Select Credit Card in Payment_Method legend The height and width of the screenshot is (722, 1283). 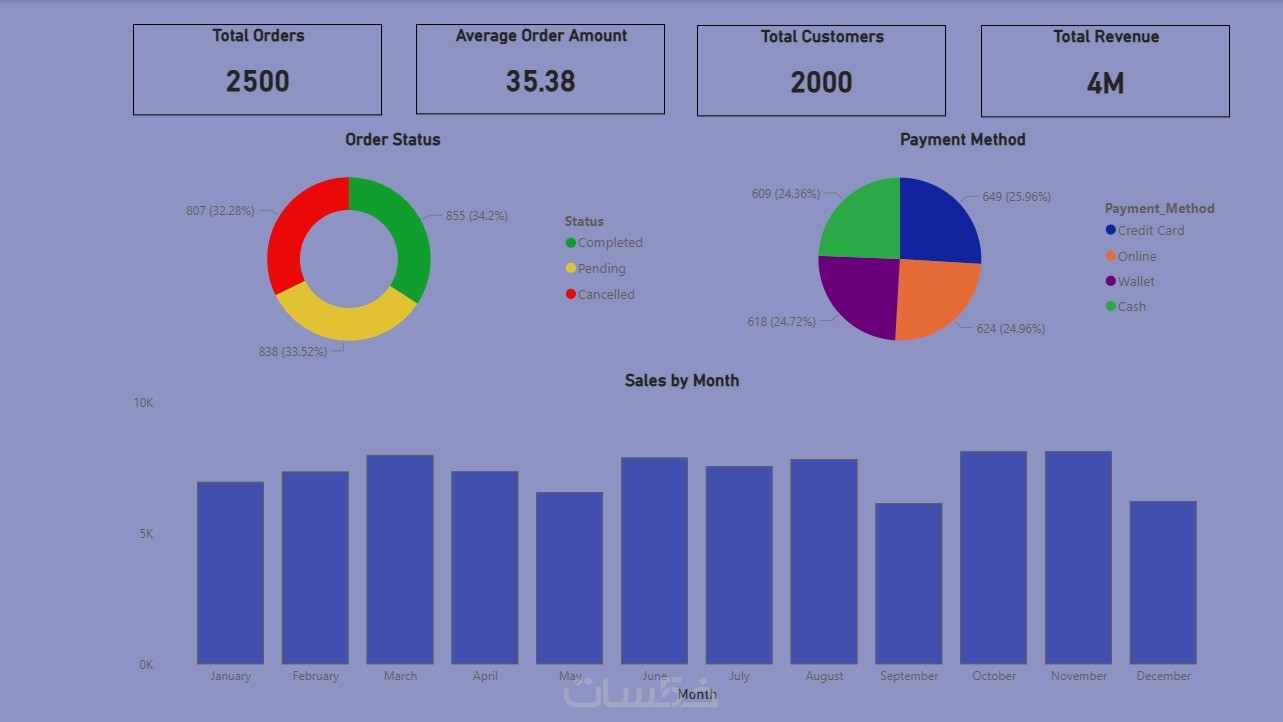pos(1144,230)
